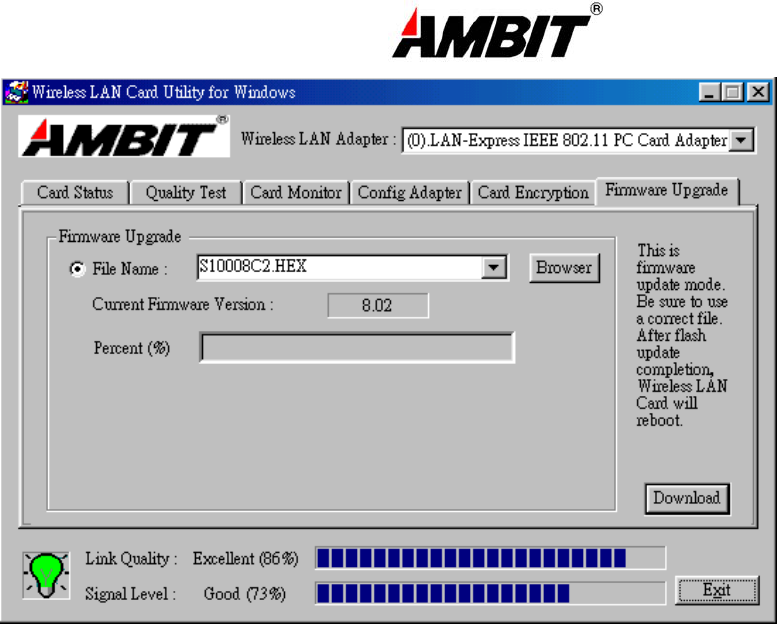This screenshot has width=777, height=624.
Task: Click the Link Quality level bar
Action: pos(490,558)
